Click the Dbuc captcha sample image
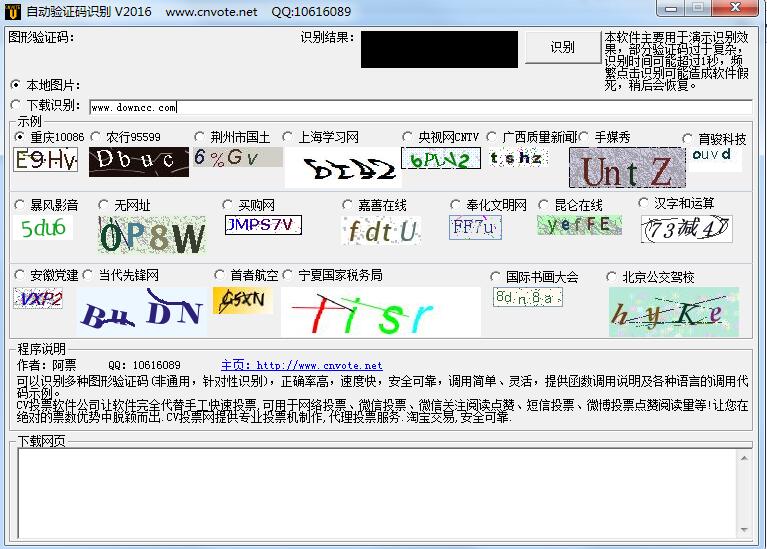Image resolution: width=767 pixels, height=549 pixels. [x=139, y=161]
